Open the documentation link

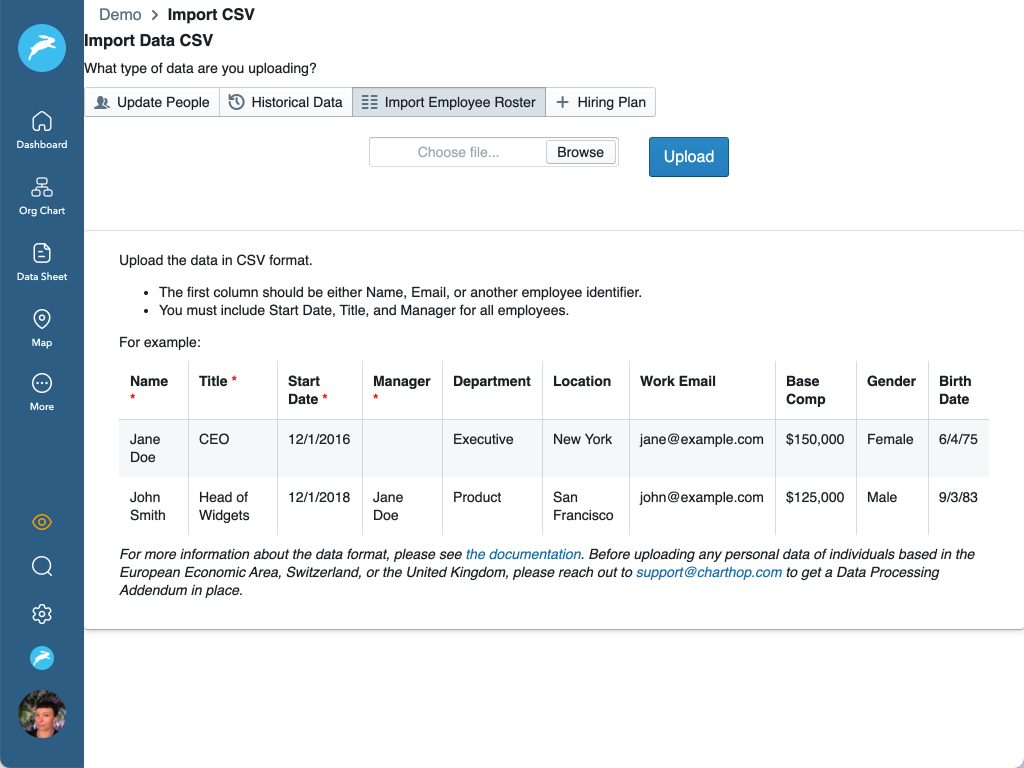523,554
